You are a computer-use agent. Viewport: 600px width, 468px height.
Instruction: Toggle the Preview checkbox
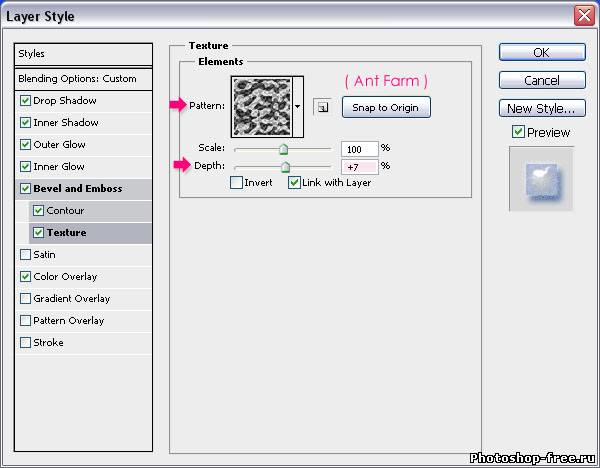[x=518, y=132]
